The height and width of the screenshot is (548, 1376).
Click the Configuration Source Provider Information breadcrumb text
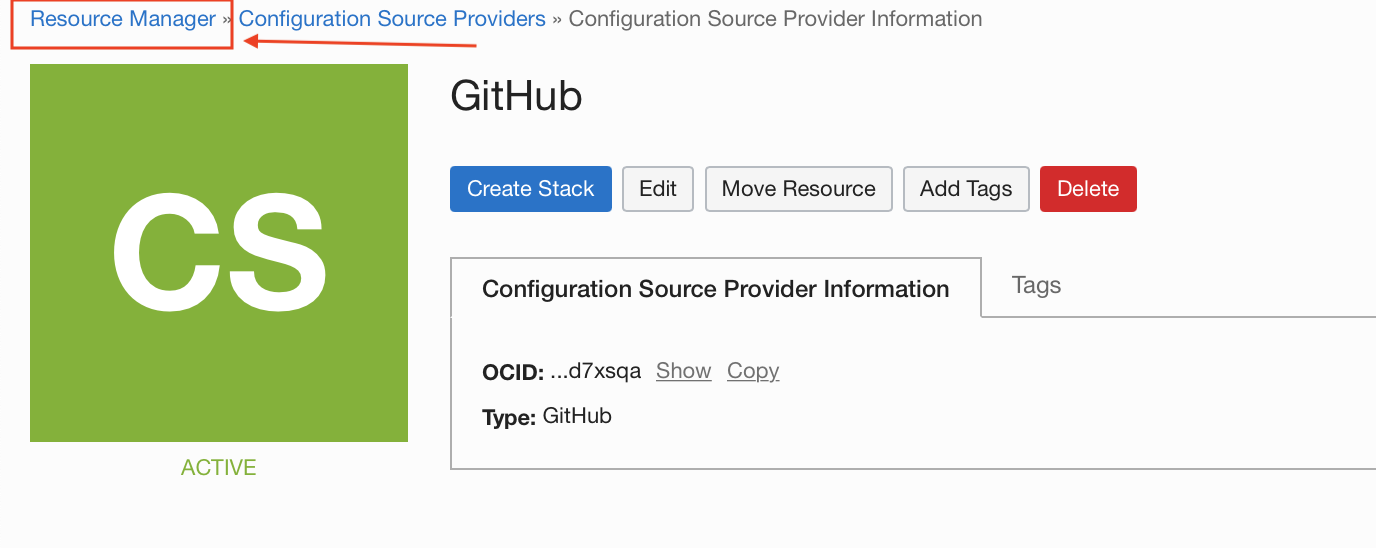pyautogui.click(x=775, y=19)
